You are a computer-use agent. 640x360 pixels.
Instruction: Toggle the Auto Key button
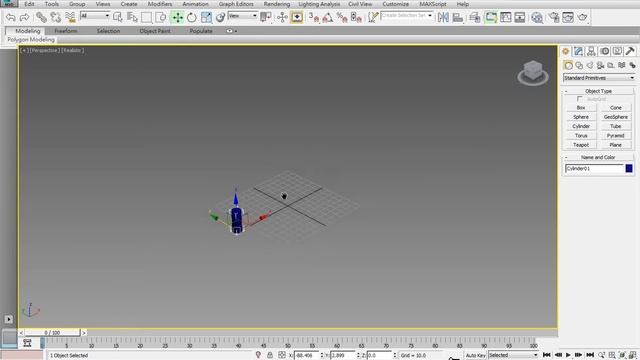tap(476, 355)
